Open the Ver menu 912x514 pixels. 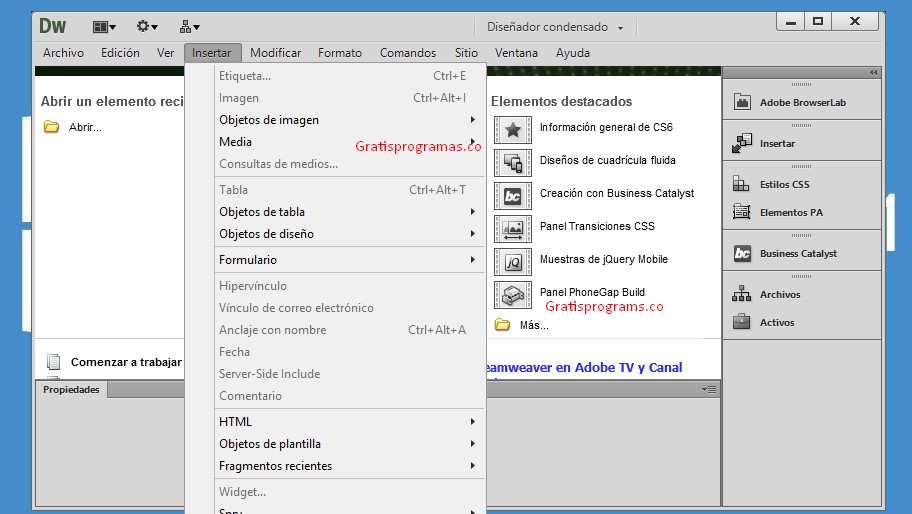click(x=165, y=53)
